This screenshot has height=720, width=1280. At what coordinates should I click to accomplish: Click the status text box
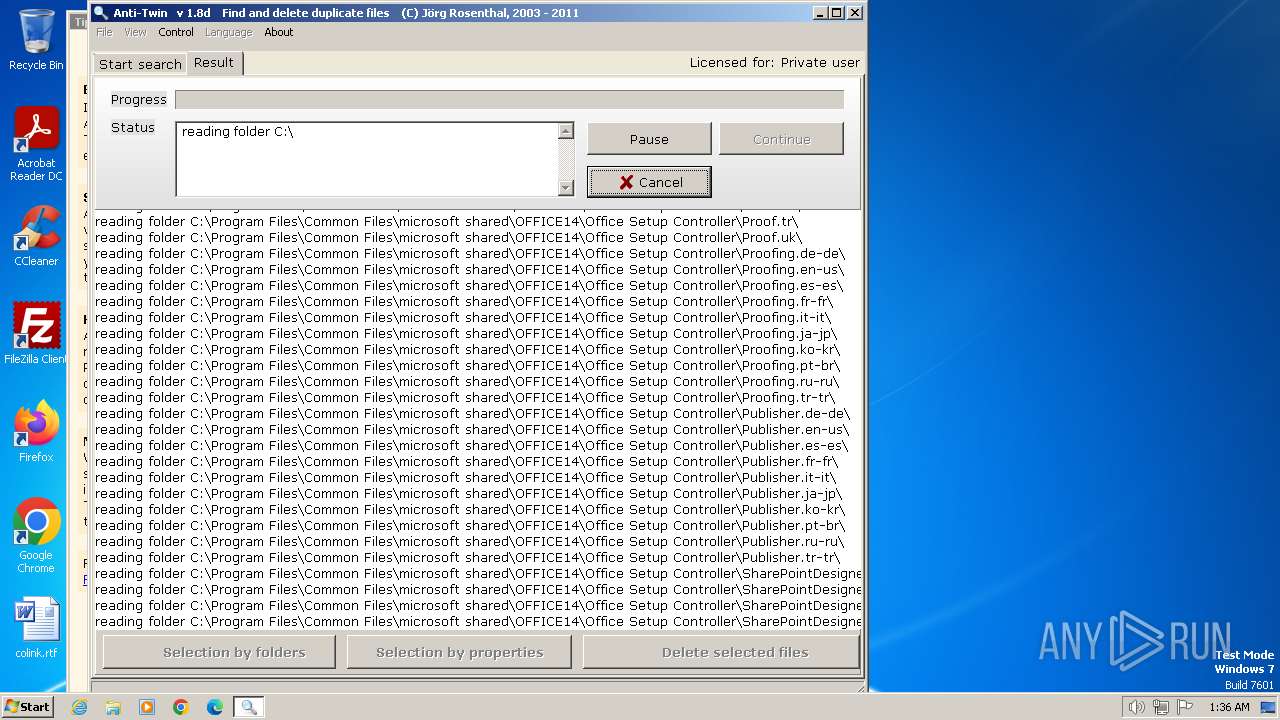[367, 159]
